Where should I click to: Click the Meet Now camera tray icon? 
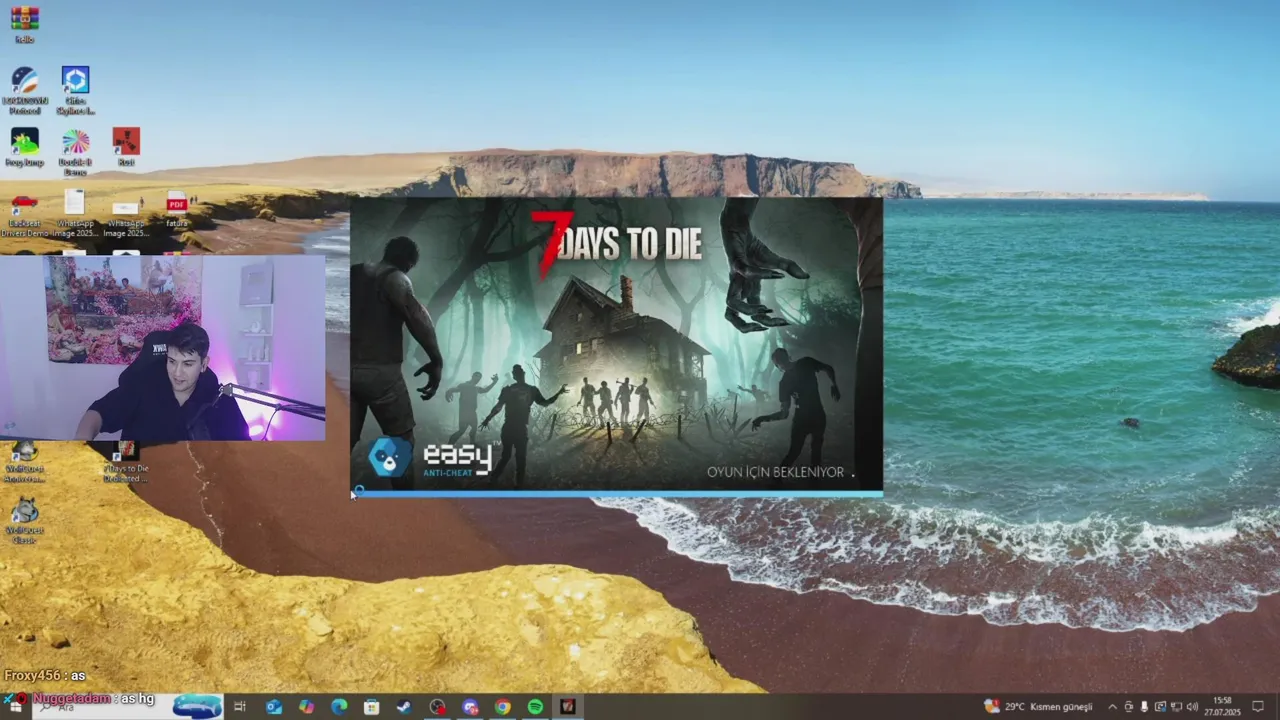coord(1129,707)
